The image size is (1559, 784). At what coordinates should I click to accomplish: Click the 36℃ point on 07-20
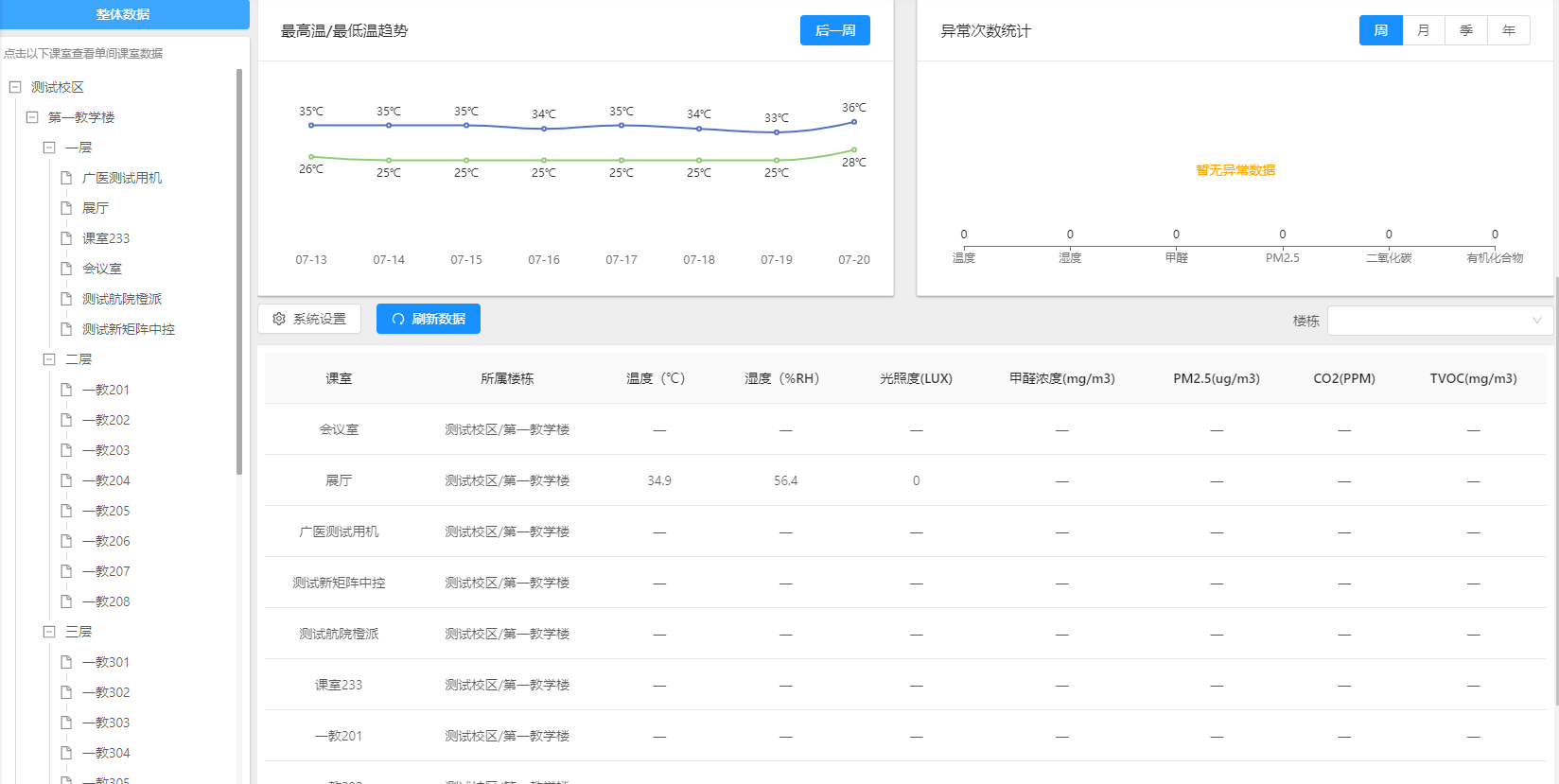click(854, 122)
